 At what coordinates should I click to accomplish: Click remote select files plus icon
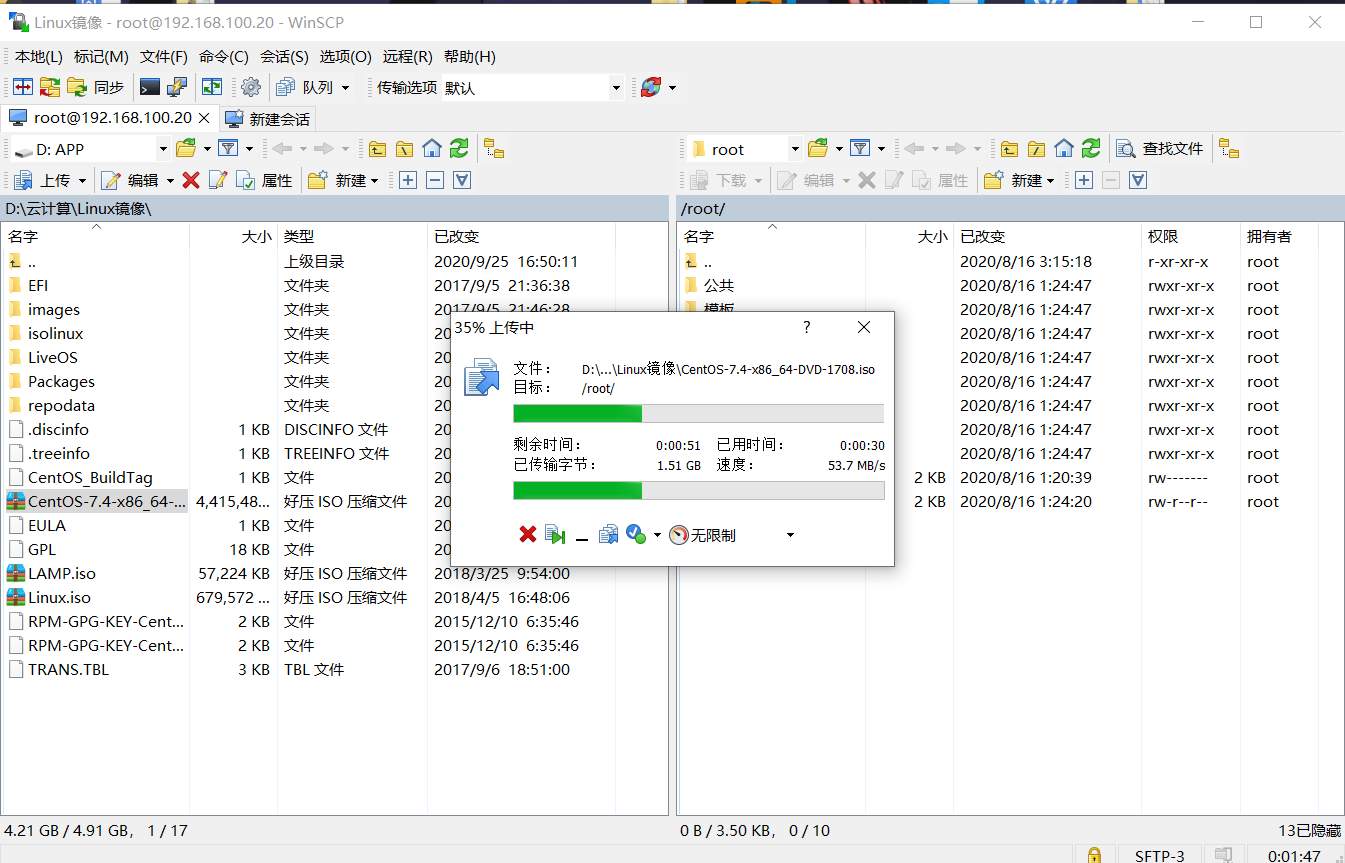[x=1084, y=180]
